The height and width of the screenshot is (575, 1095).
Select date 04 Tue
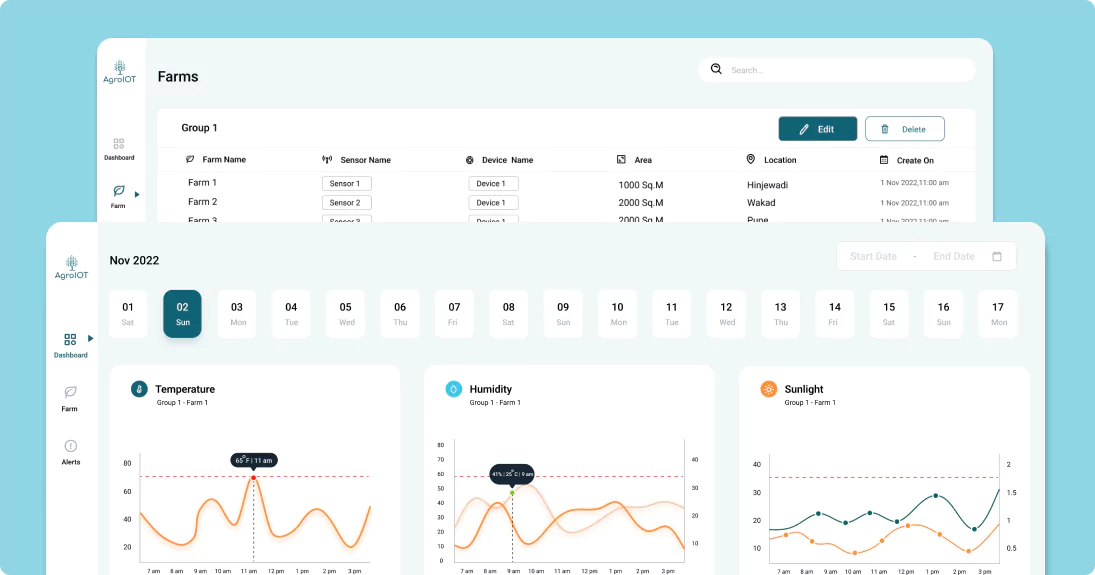click(x=291, y=314)
